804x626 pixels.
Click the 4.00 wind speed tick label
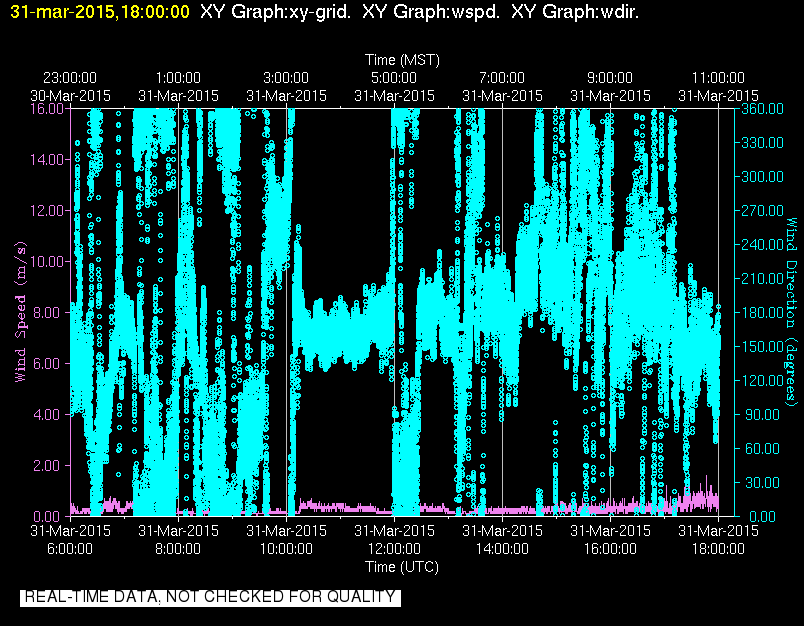pyautogui.click(x=49, y=414)
